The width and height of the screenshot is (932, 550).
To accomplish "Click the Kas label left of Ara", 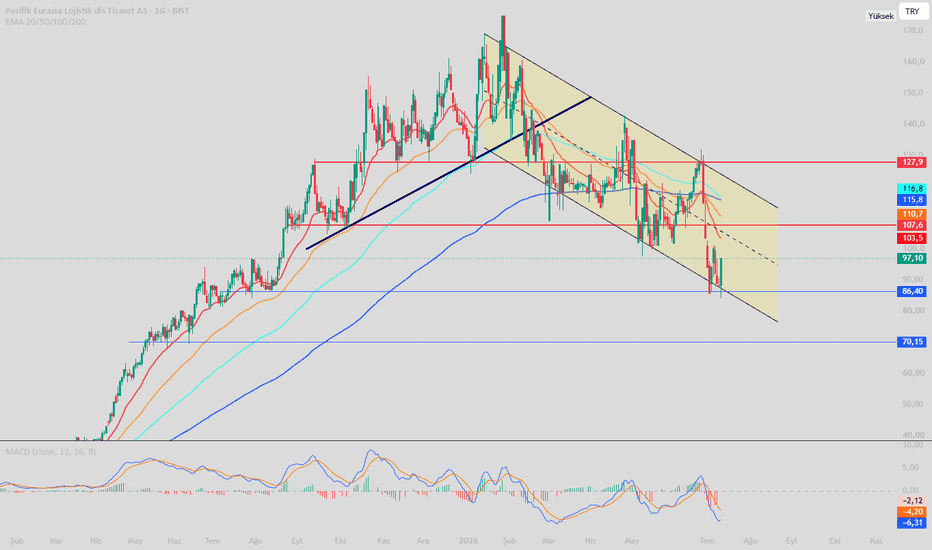I will pos(383,541).
